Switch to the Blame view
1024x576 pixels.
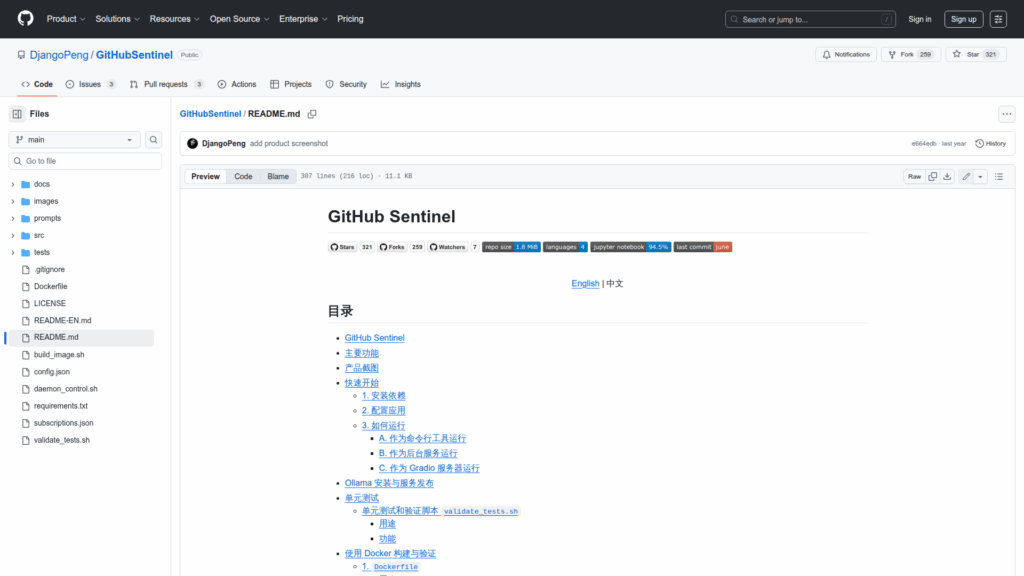point(278,176)
